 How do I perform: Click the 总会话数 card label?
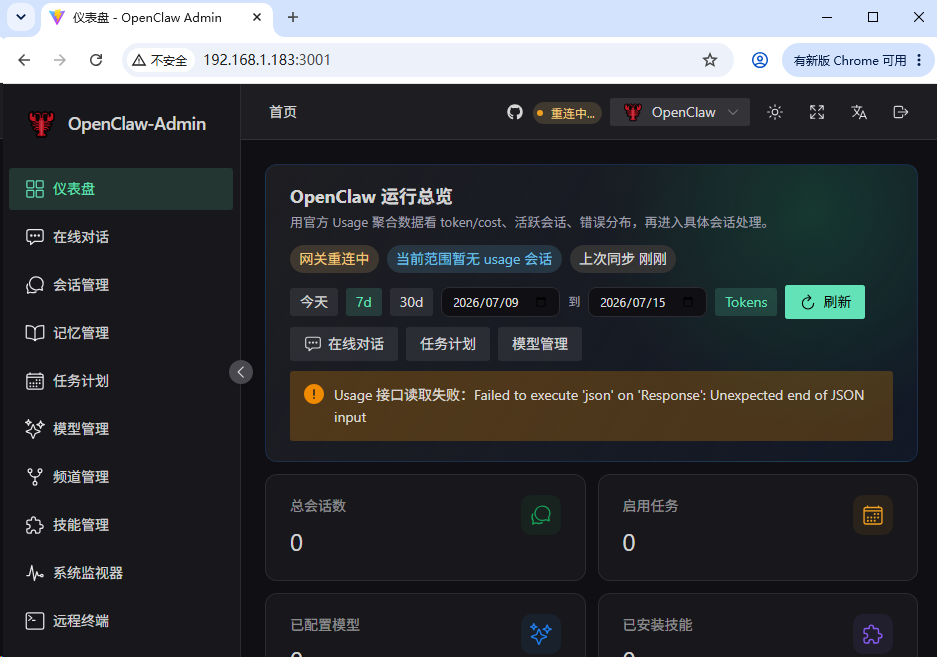(318, 506)
